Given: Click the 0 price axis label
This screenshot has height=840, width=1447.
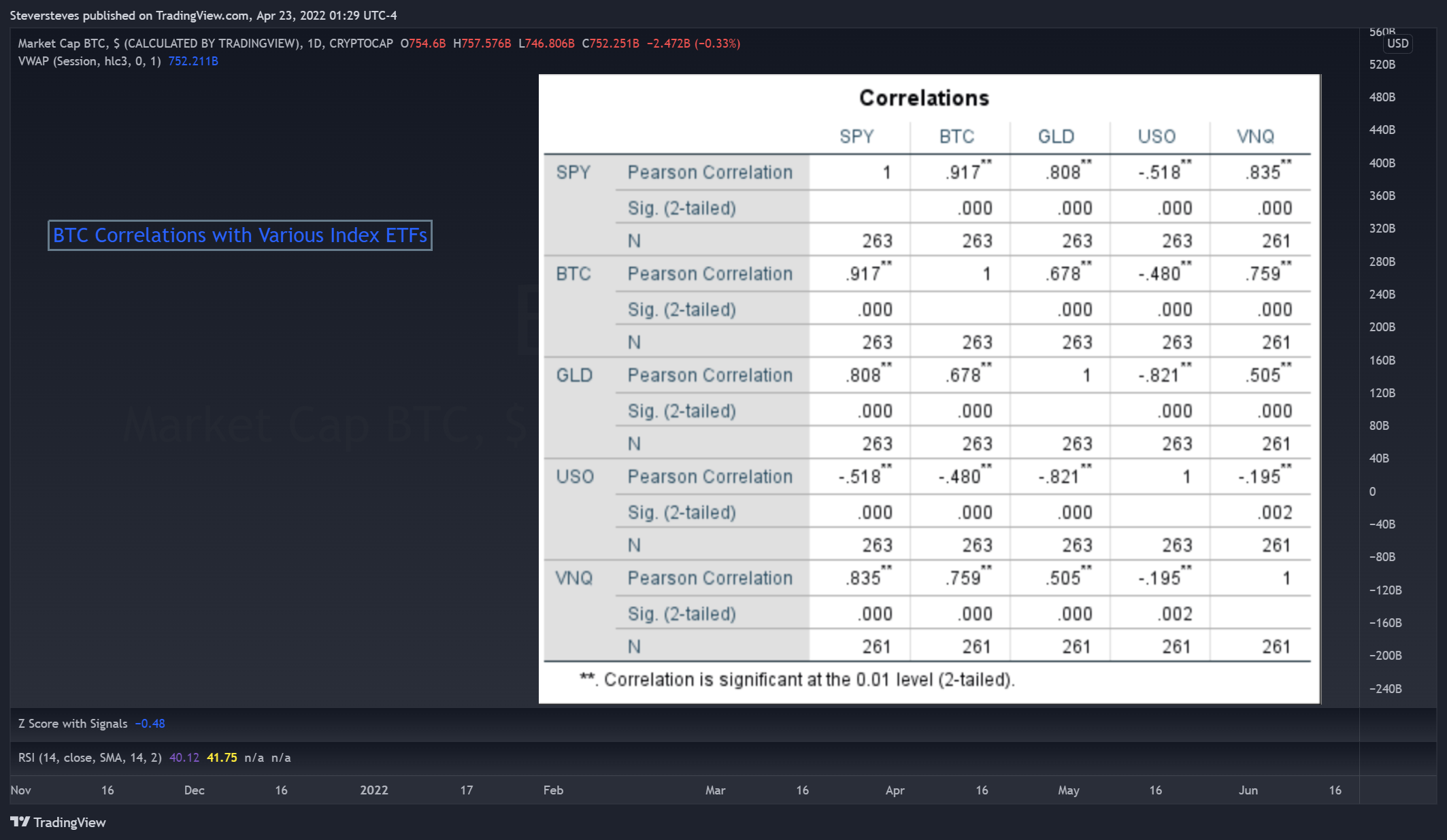Looking at the screenshot, I should pyautogui.click(x=1373, y=492).
